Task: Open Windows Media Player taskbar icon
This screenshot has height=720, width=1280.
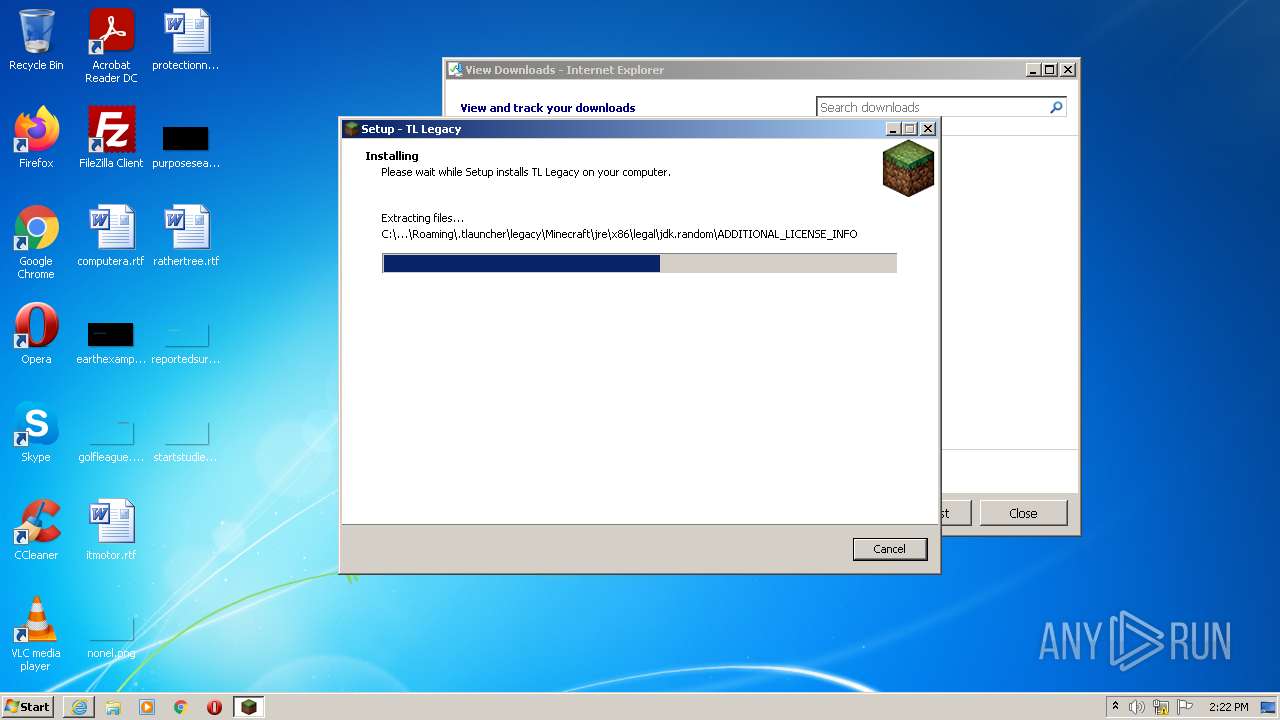Action: (147, 707)
